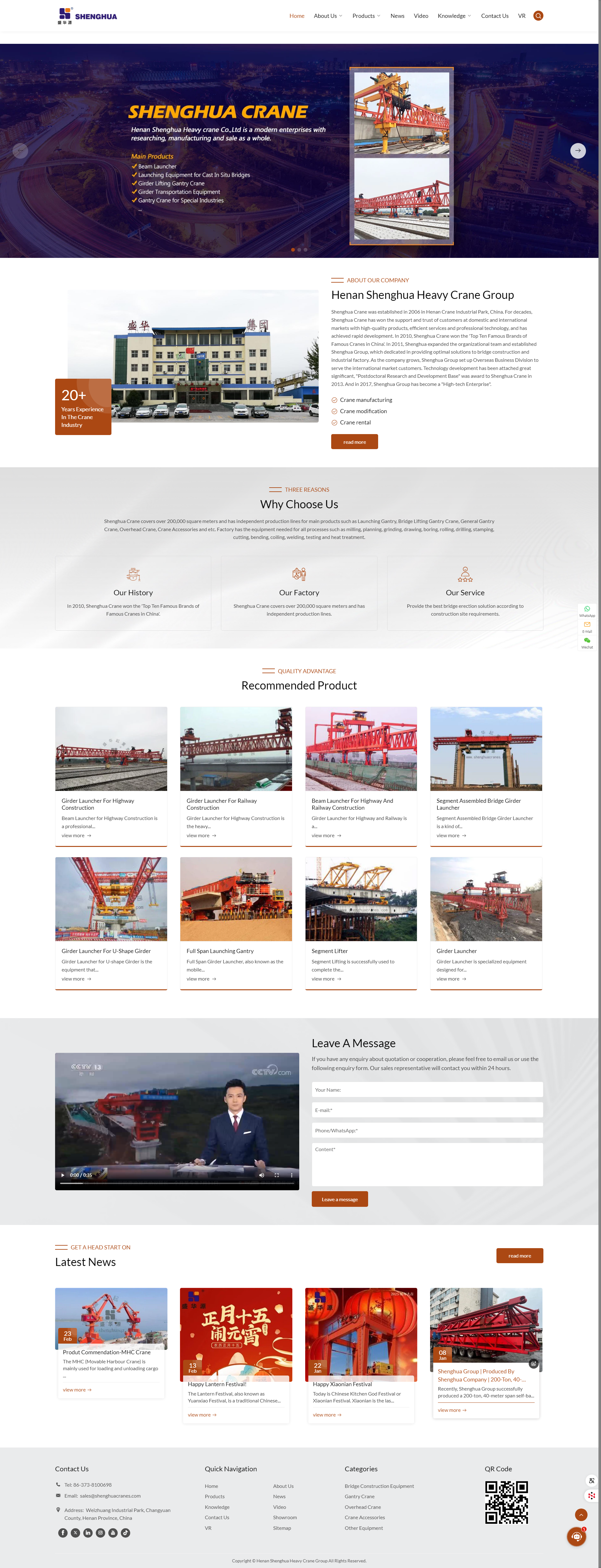Seek the video progress bar
The width and height of the screenshot is (601, 1568).
[177, 1183]
